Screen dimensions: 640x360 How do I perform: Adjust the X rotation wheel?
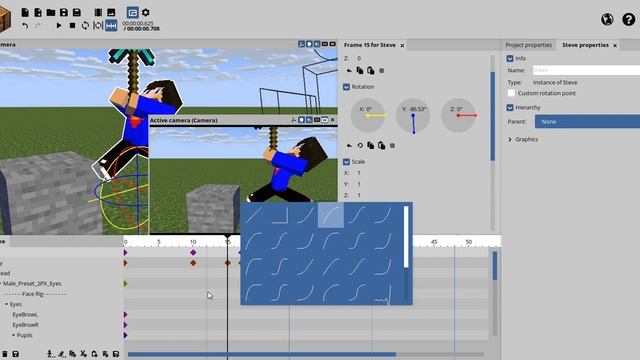(x=368, y=116)
